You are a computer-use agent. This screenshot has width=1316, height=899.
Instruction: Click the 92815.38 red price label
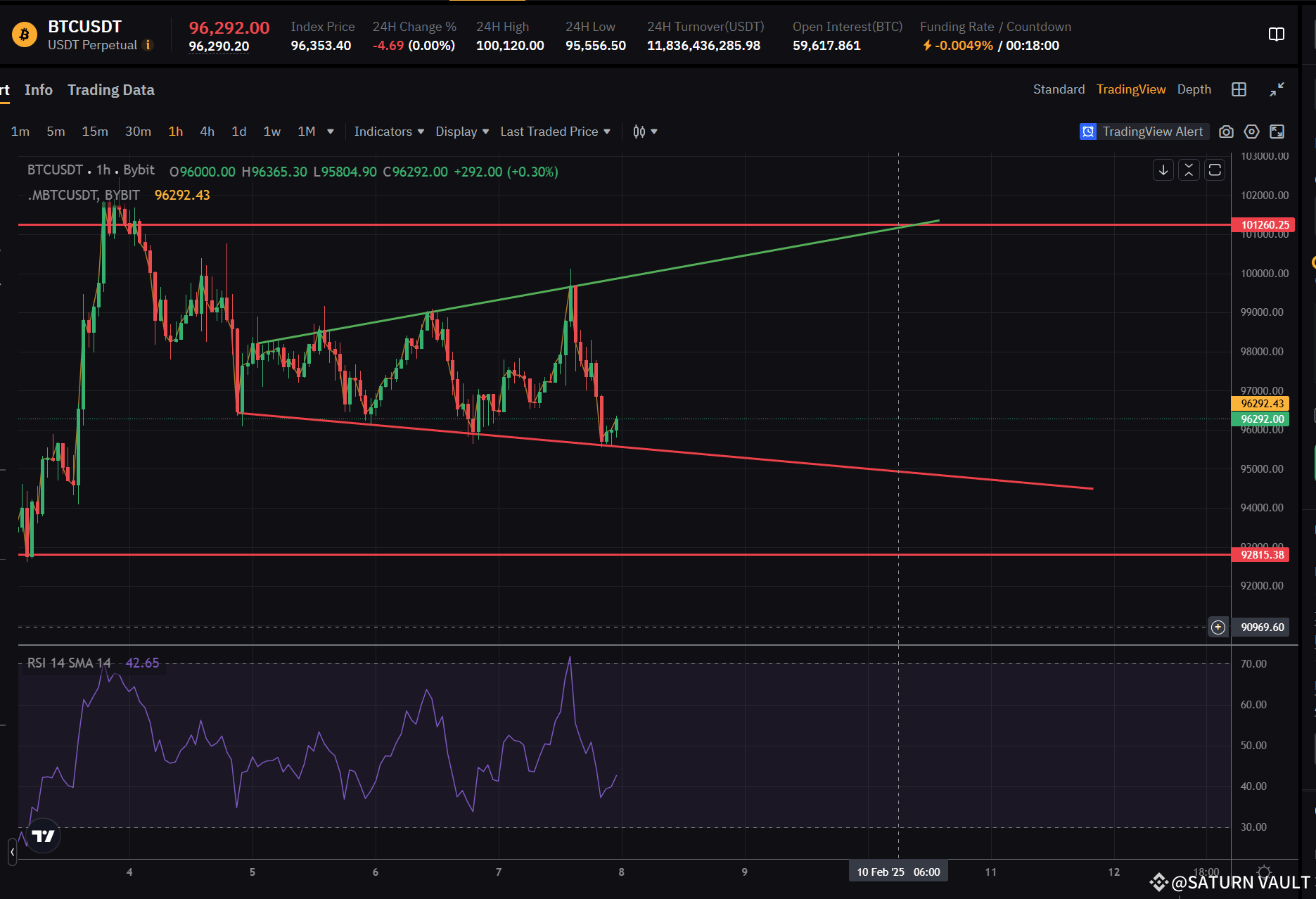click(x=1262, y=554)
